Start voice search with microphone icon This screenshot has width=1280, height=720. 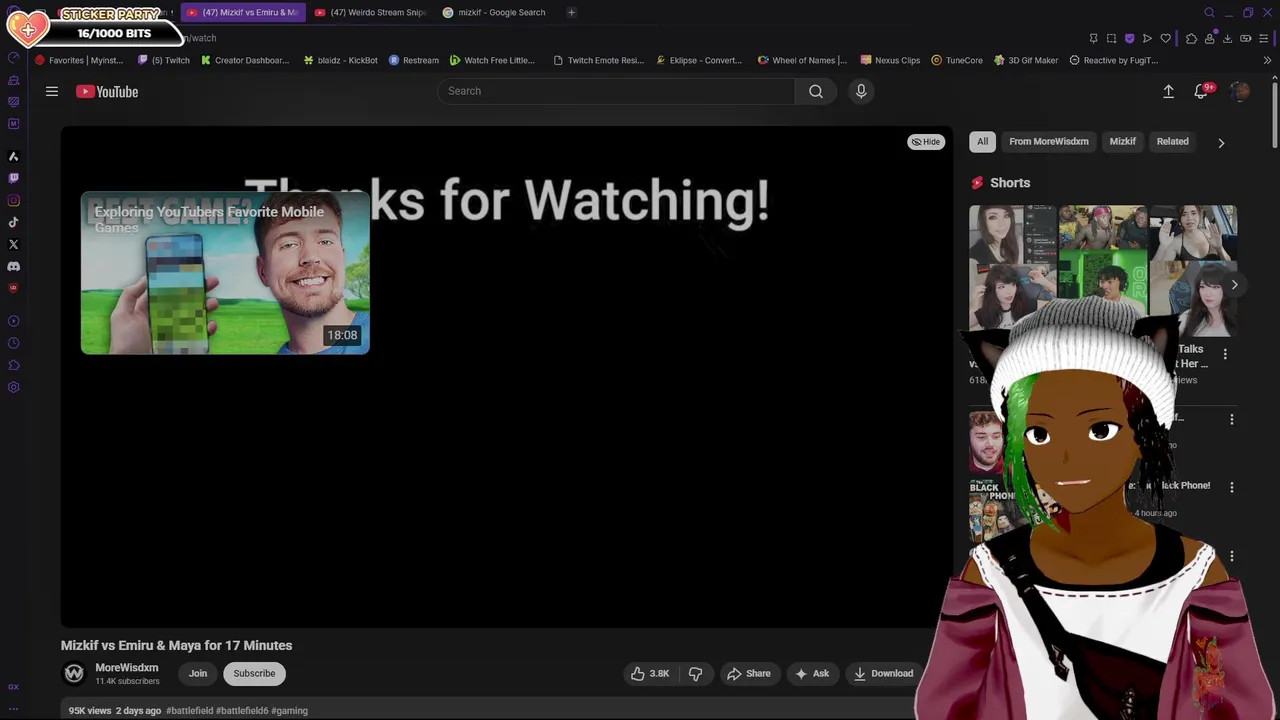[x=861, y=91]
